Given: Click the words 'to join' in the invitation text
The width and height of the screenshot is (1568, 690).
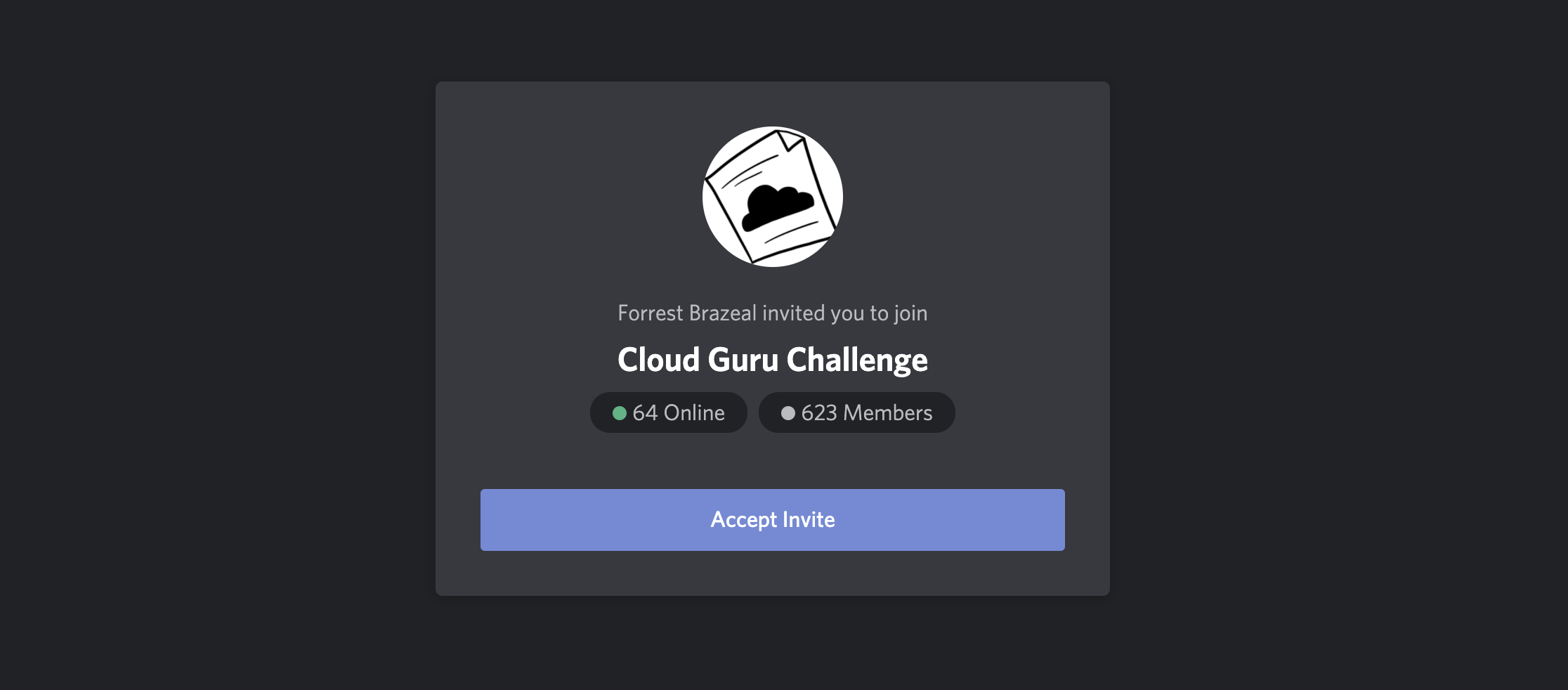Looking at the screenshot, I should click(899, 313).
